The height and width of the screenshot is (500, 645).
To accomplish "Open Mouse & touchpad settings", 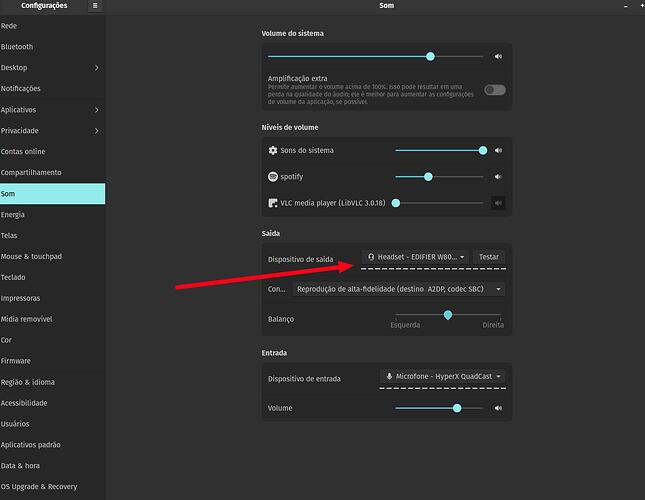I will 53,256.
